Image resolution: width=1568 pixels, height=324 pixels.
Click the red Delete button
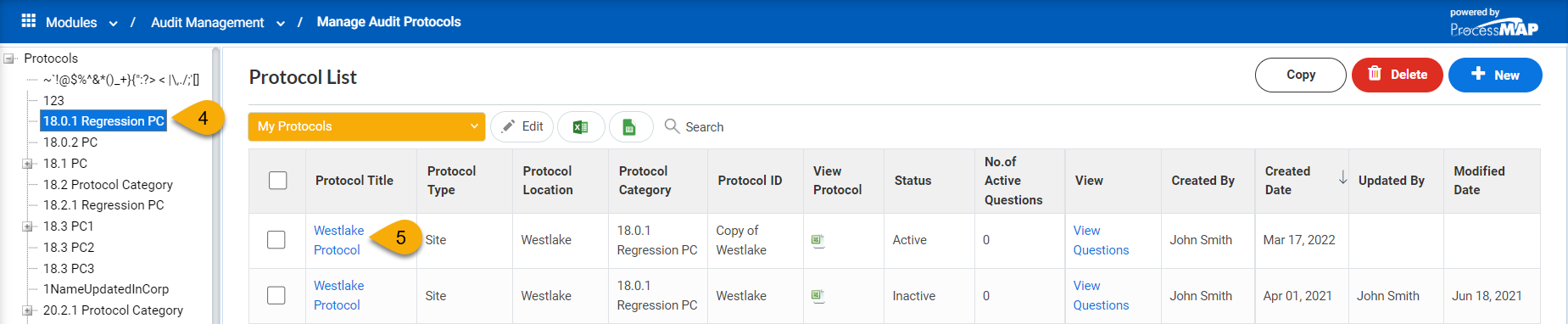click(1397, 75)
